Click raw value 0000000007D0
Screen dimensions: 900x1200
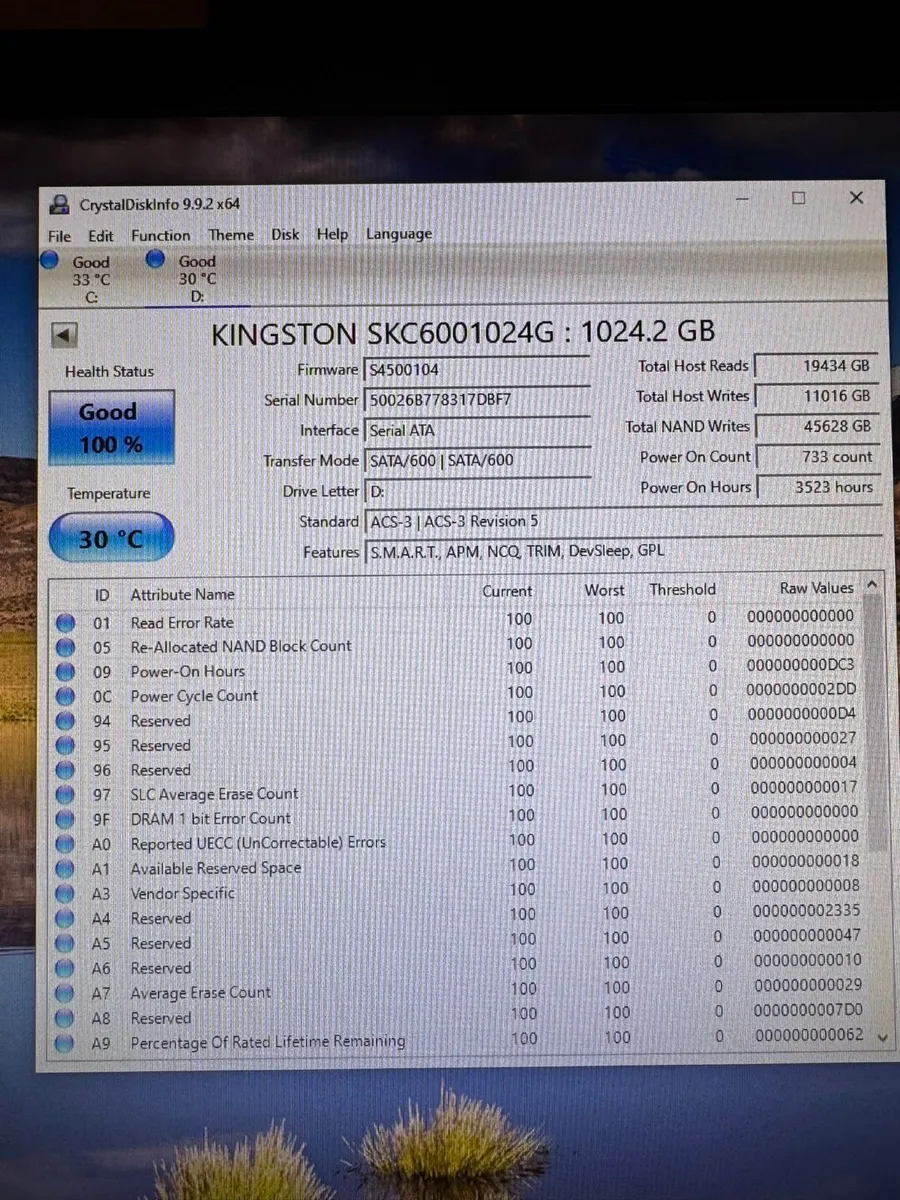coord(807,1010)
